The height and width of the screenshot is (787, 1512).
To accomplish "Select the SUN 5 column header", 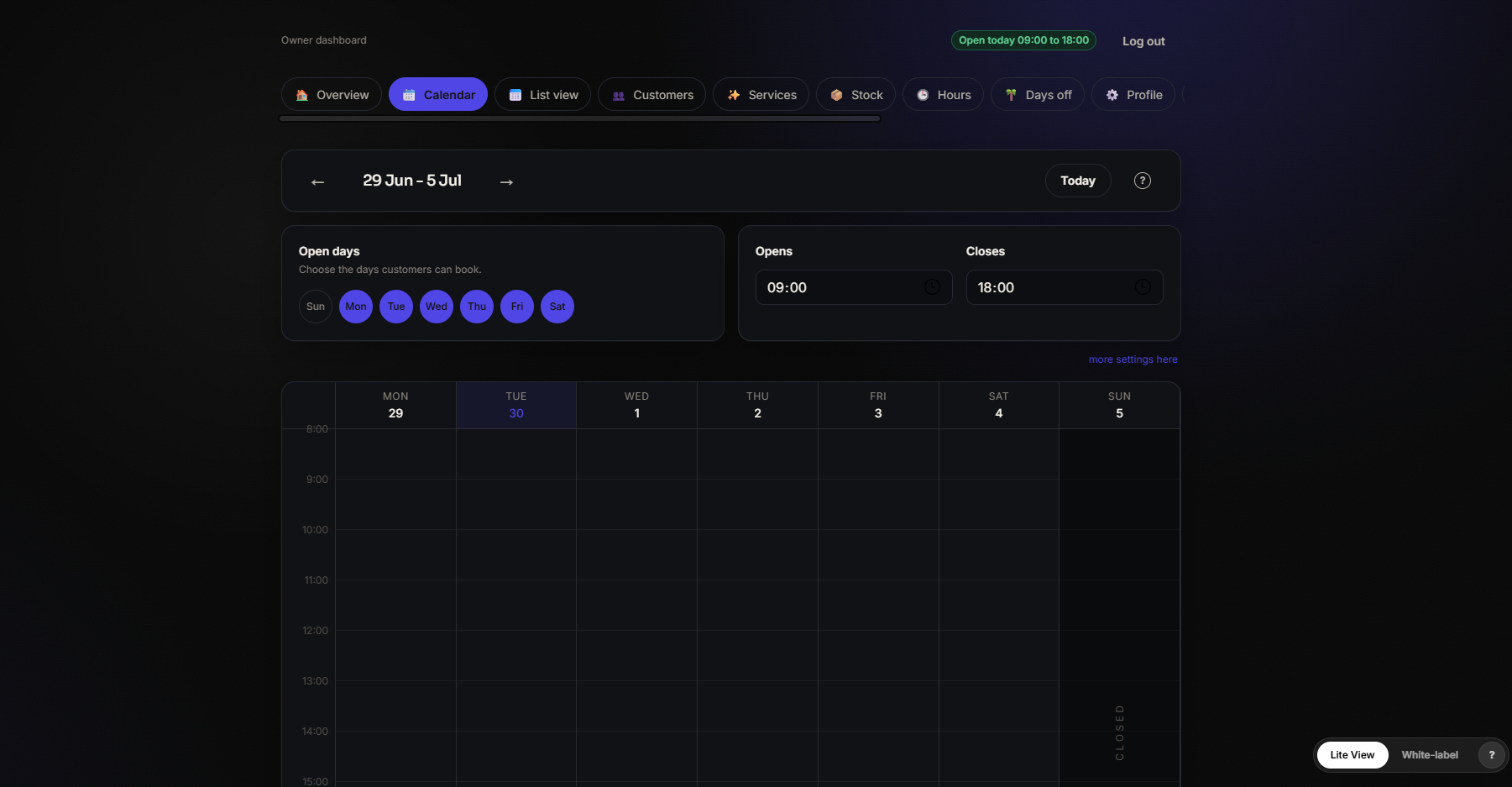I will [1119, 406].
